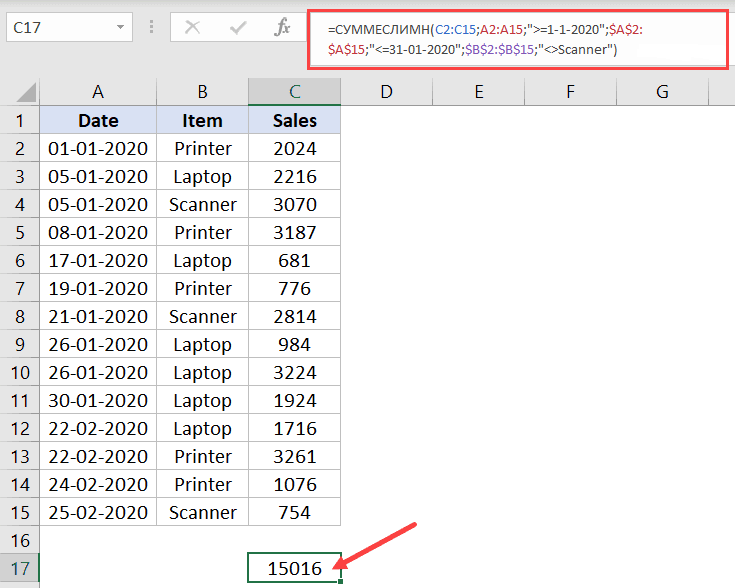735x588 pixels.
Task: Click the cancel (X) formula icon
Action: coord(192,28)
